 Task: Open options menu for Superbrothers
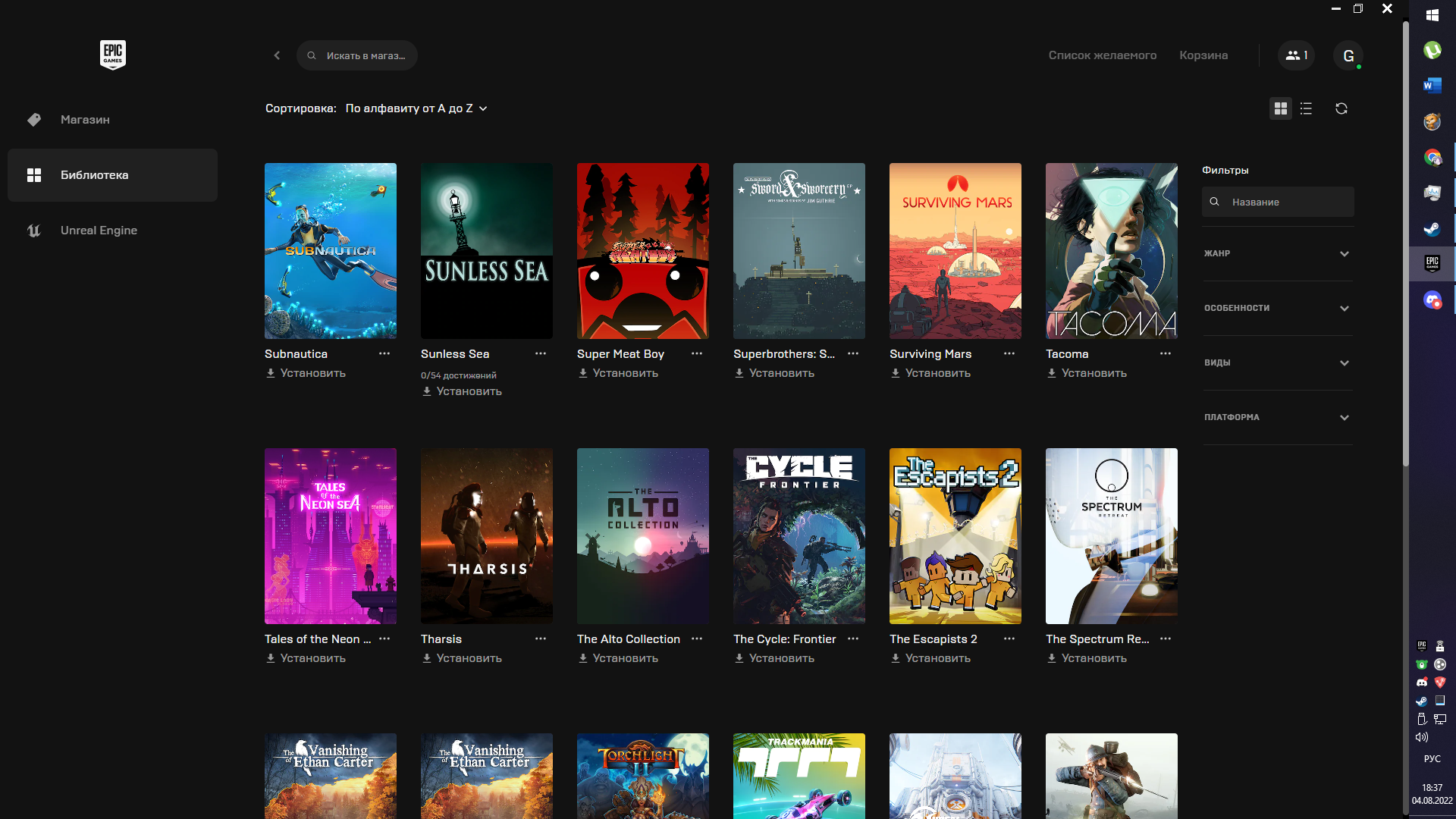853,354
